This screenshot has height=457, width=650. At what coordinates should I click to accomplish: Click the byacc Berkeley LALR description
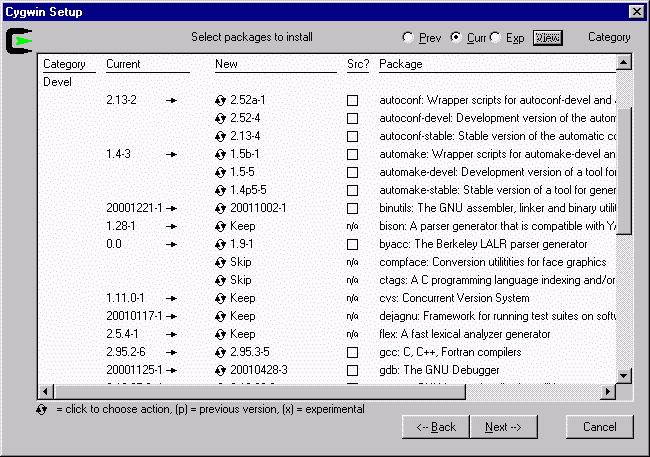tap(483, 245)
